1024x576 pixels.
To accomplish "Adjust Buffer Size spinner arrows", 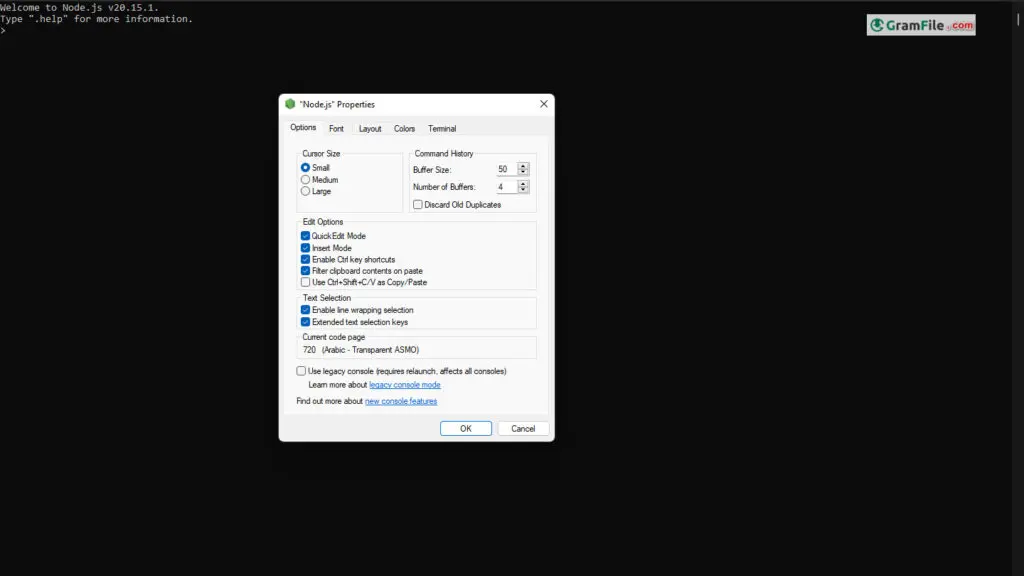I will click(523, 169).
